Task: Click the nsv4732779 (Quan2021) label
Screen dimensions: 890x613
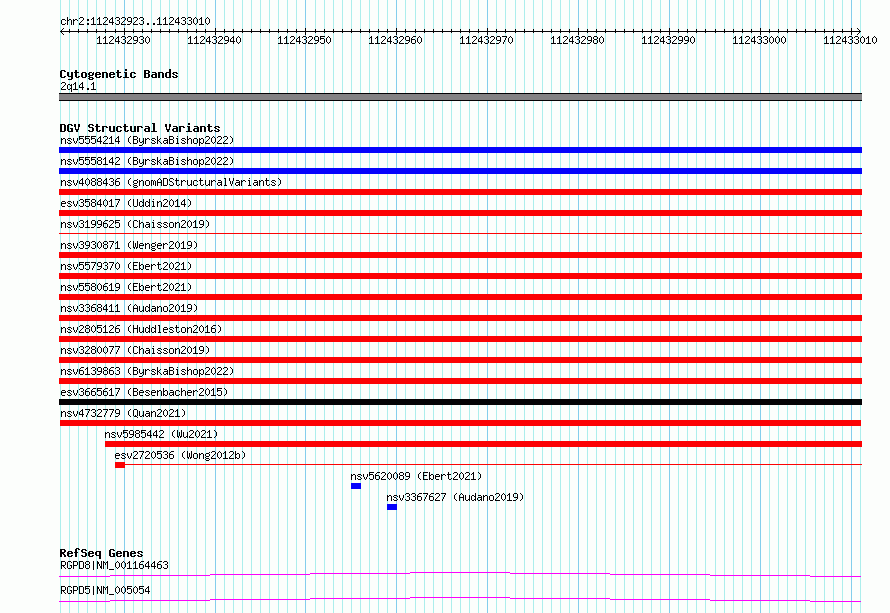Action: pyautogui.click(x=123, y=413)
